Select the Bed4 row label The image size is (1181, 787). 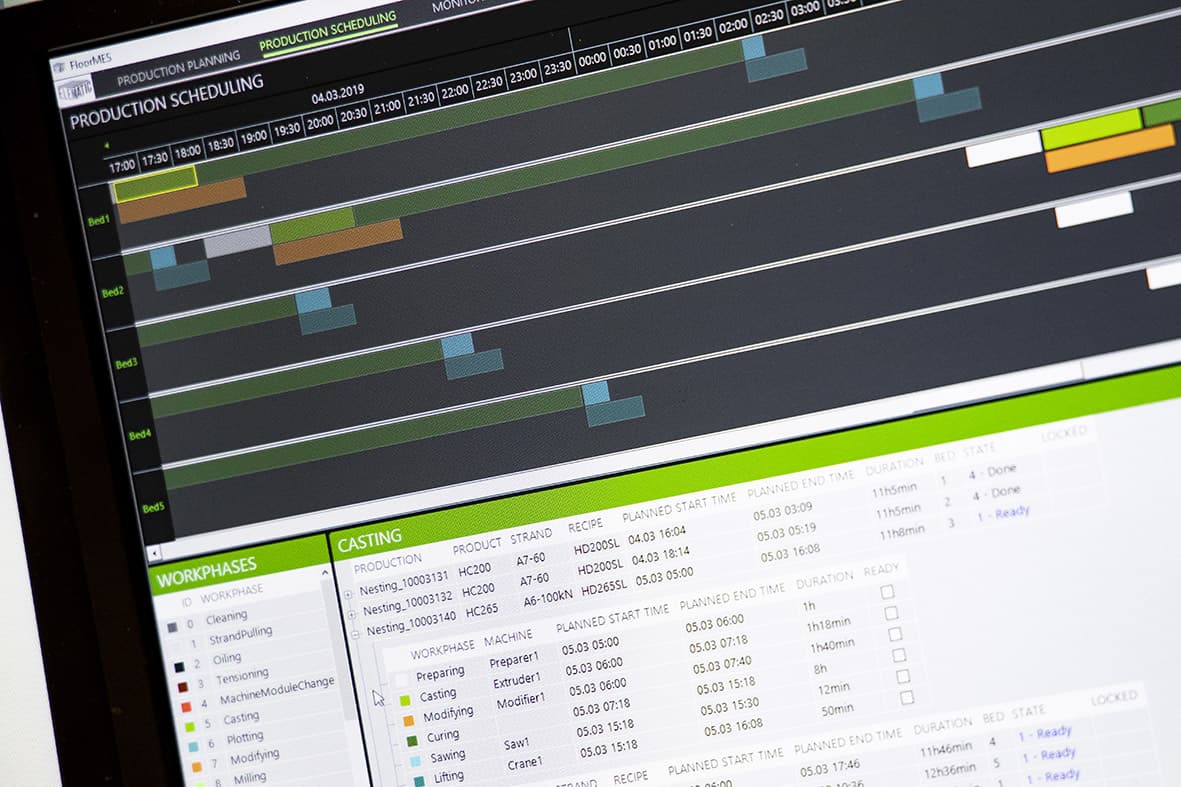tap(139, 435)
